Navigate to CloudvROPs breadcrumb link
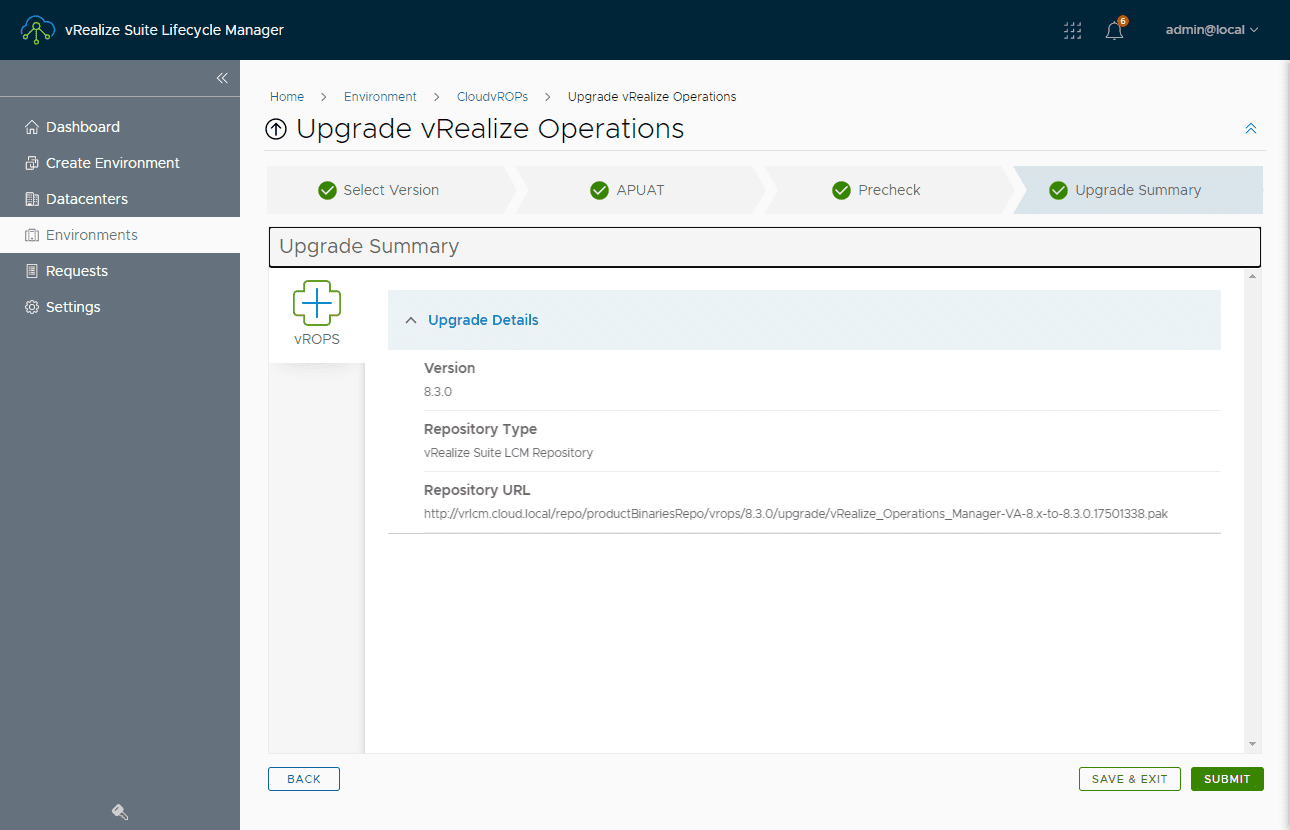Screen dimensions: 1290x830 tap(492, 97)
